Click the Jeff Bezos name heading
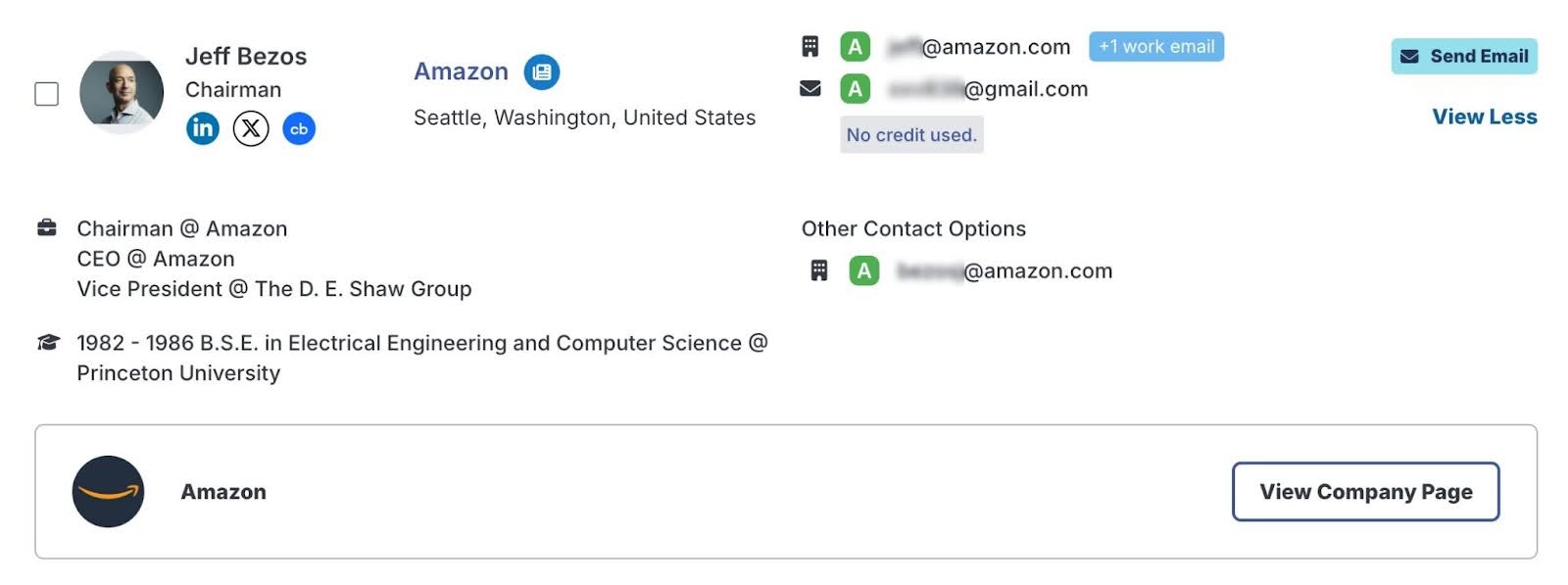 [246, 57]
